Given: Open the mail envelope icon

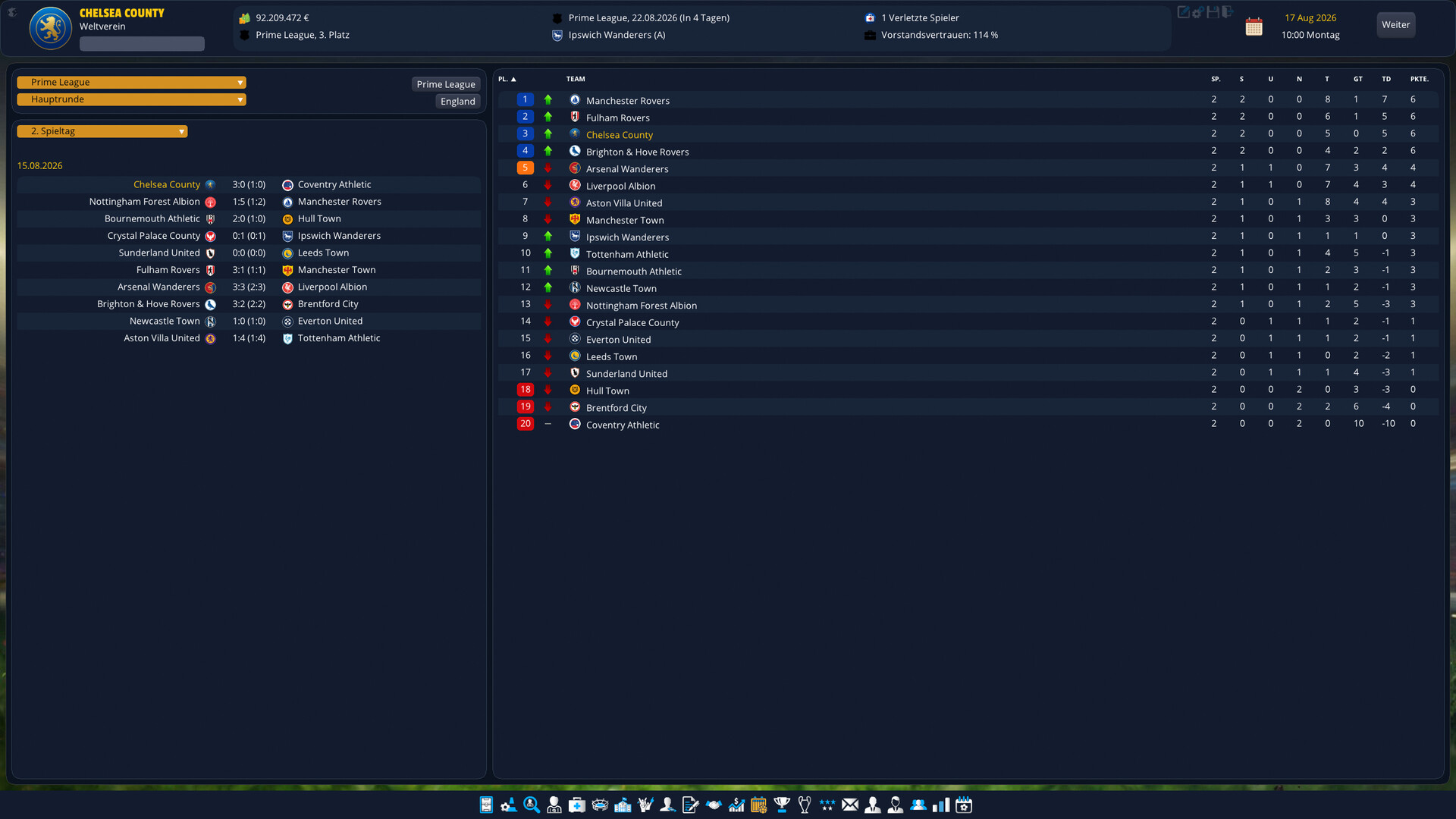Looking at the screenshot, I should 850,805.
